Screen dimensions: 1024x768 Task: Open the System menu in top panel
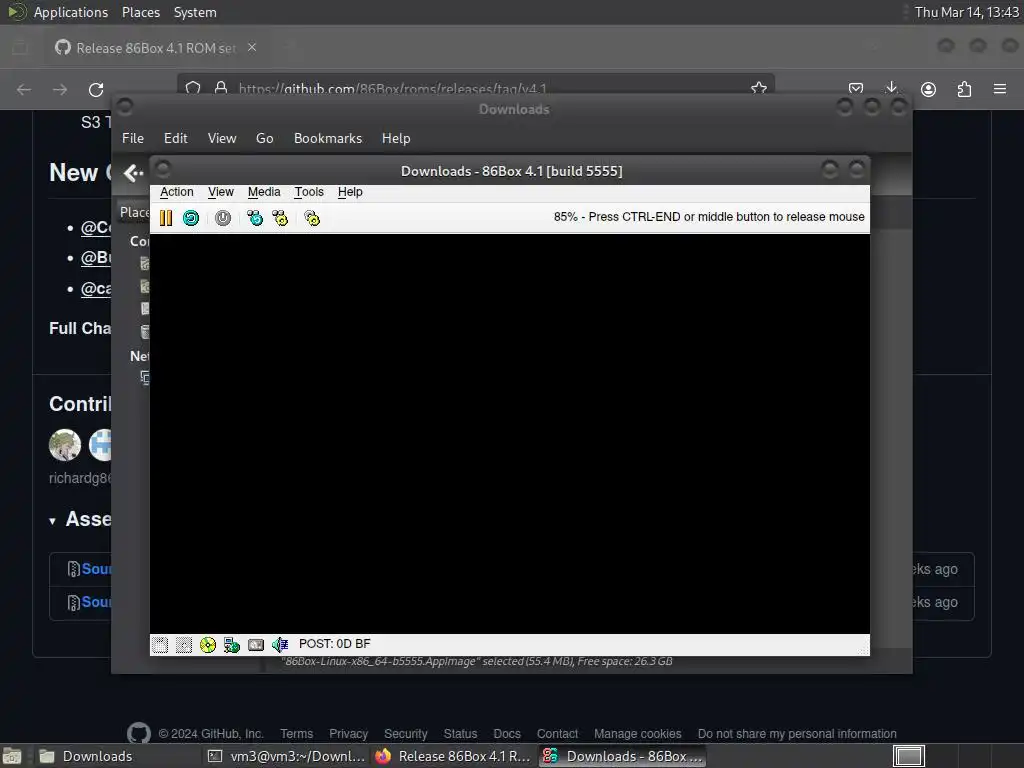click(x=195, y=12)
